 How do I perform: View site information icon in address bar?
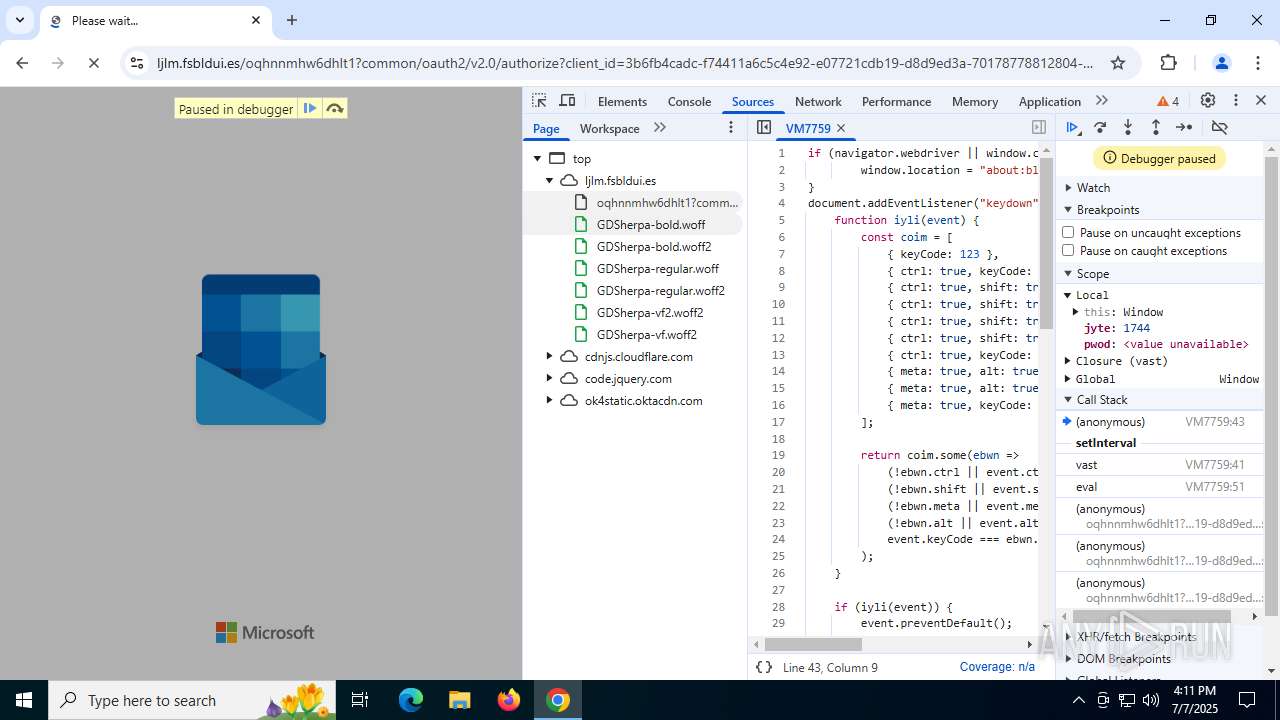pos(137,63)
